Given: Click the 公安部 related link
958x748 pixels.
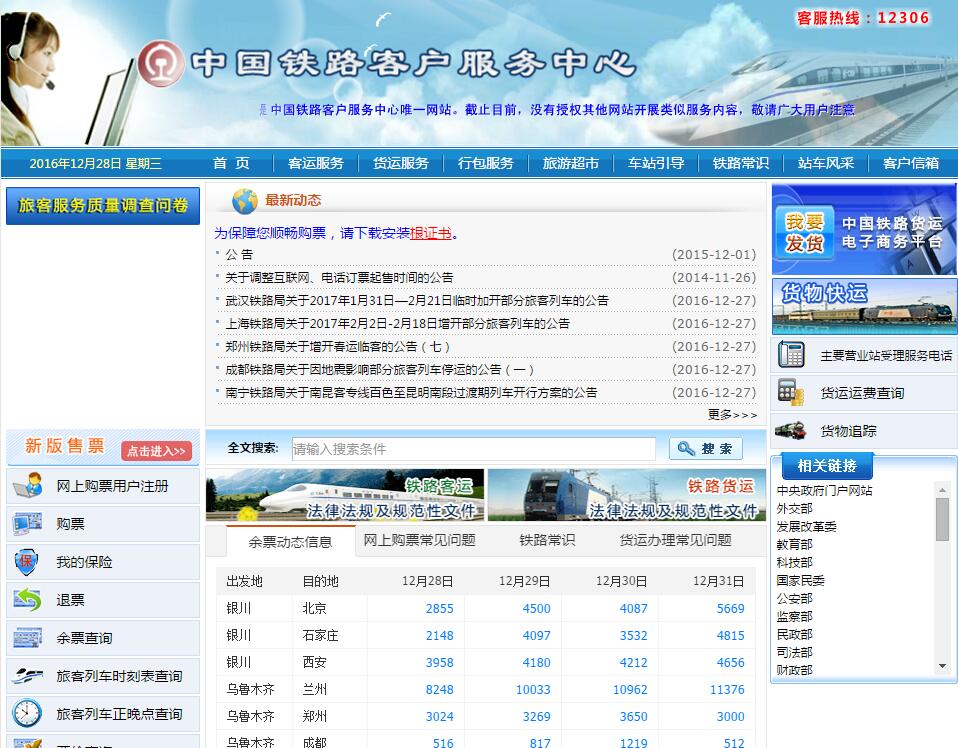Looking at the screenshot, I should 794,598.
